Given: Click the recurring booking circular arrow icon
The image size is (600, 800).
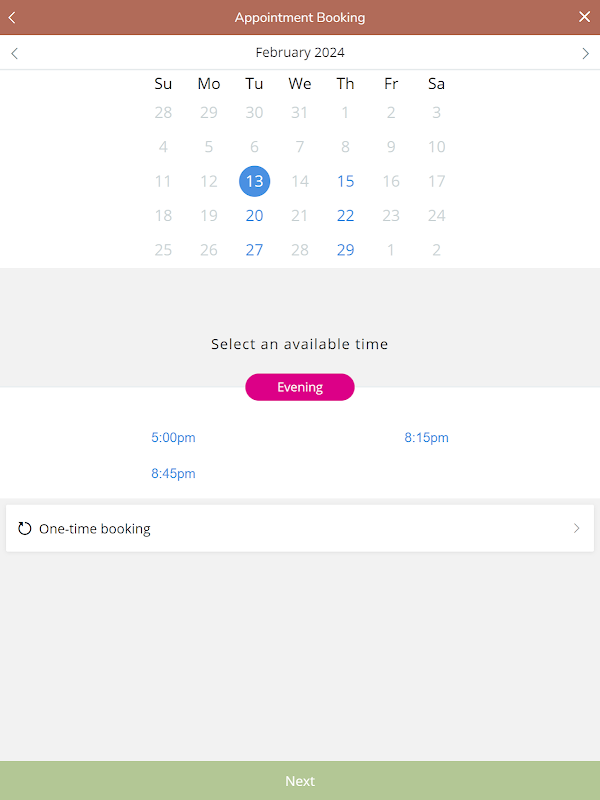Looking at the screenshot, I should (25, 529).
